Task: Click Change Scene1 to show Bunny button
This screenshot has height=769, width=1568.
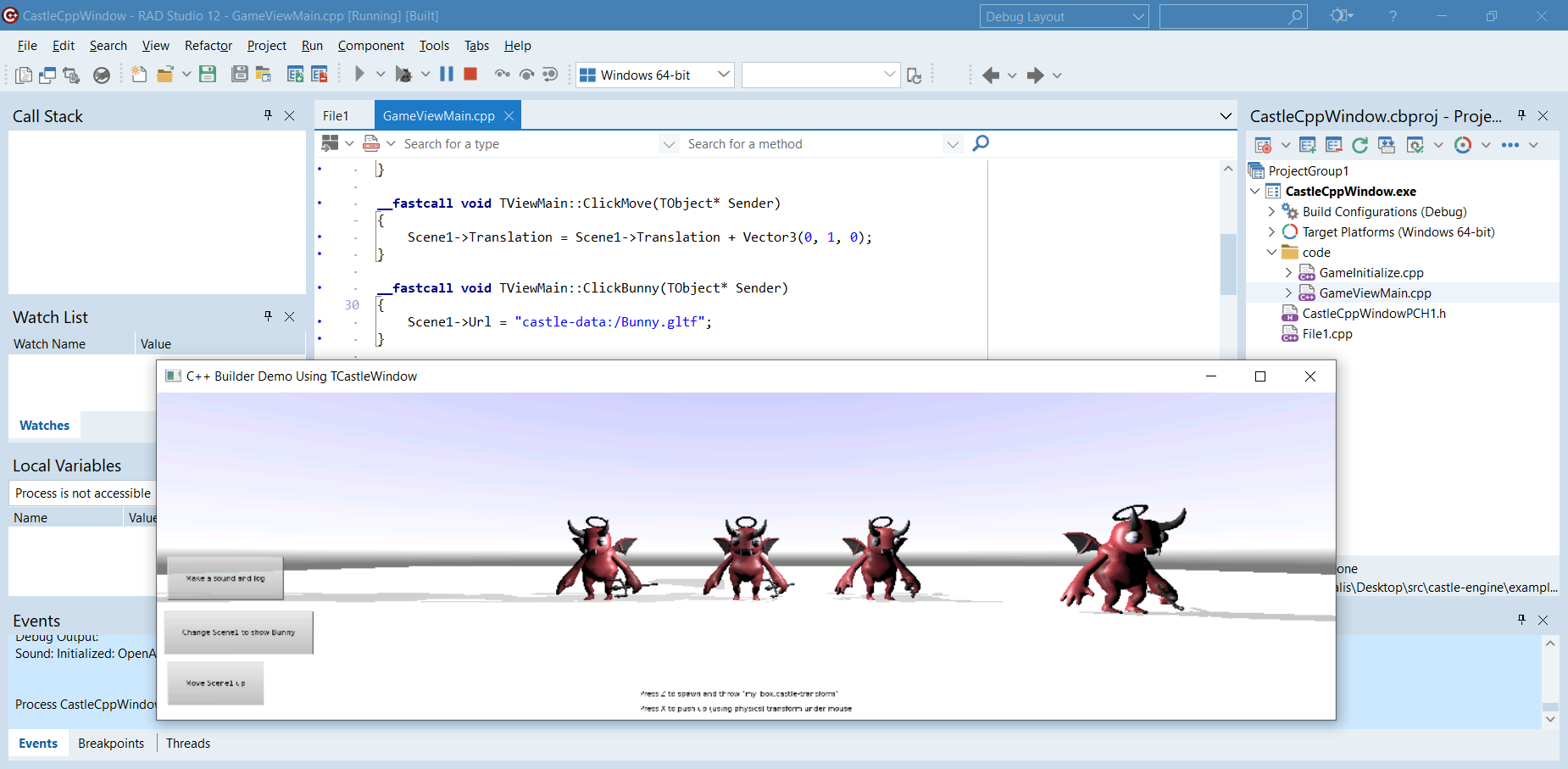Action: point(238,632)
